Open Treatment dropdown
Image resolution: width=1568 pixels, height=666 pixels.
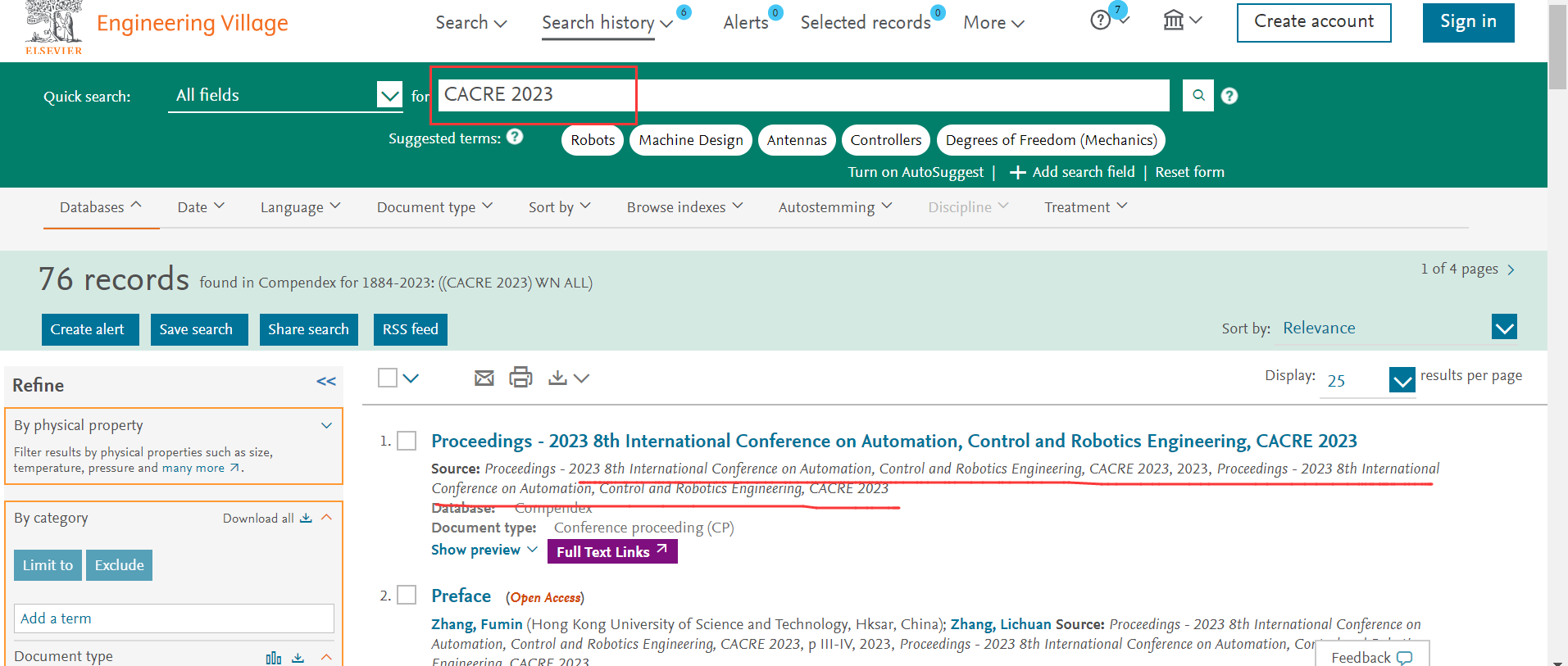1085,207
